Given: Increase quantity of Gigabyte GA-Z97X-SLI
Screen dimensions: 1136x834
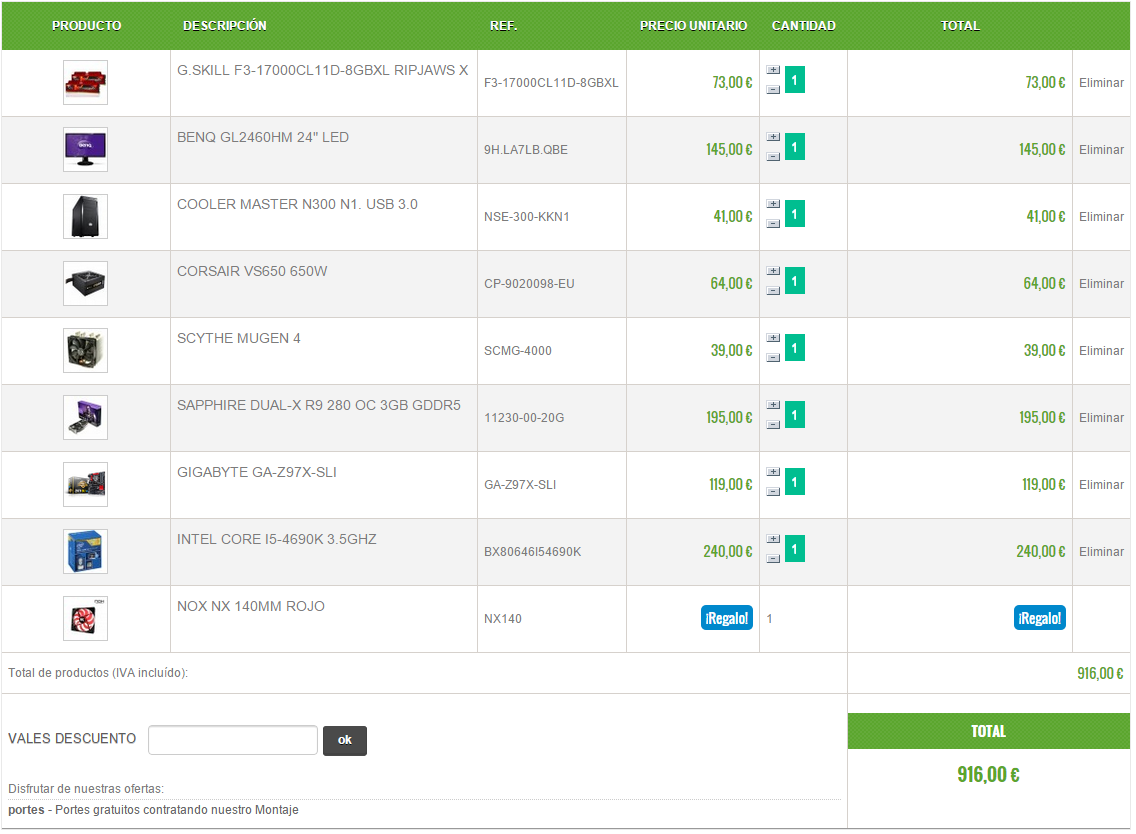Looking at the screenshot, I should pos(773,472).
